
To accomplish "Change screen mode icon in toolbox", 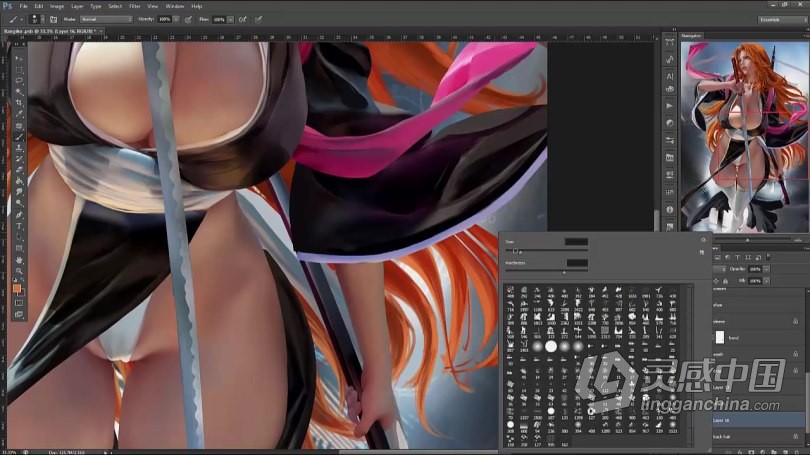I will (x=19, y=314).
